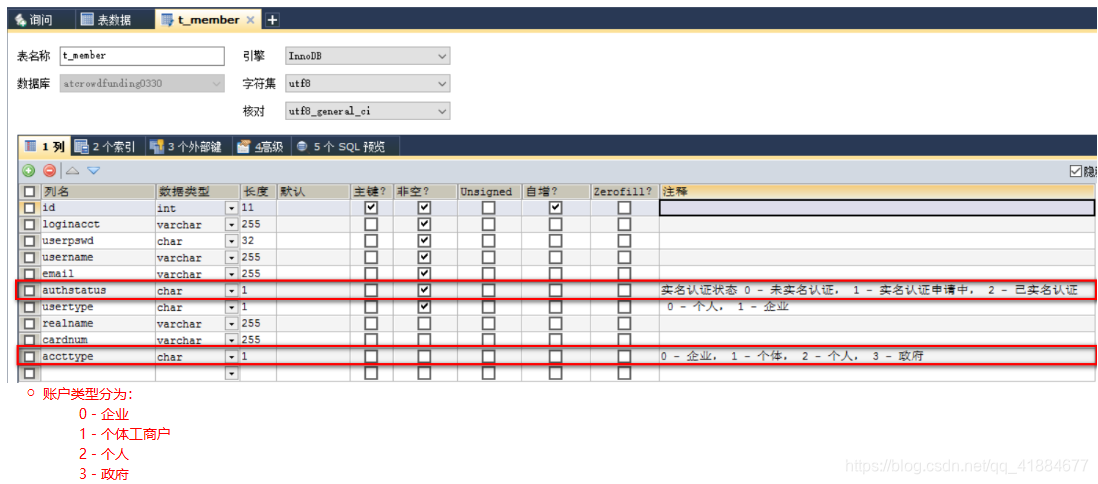The image size is (1098, 484).
Task: Open data type dropdown for userpswd row
Action: click(x=232, y=241)
